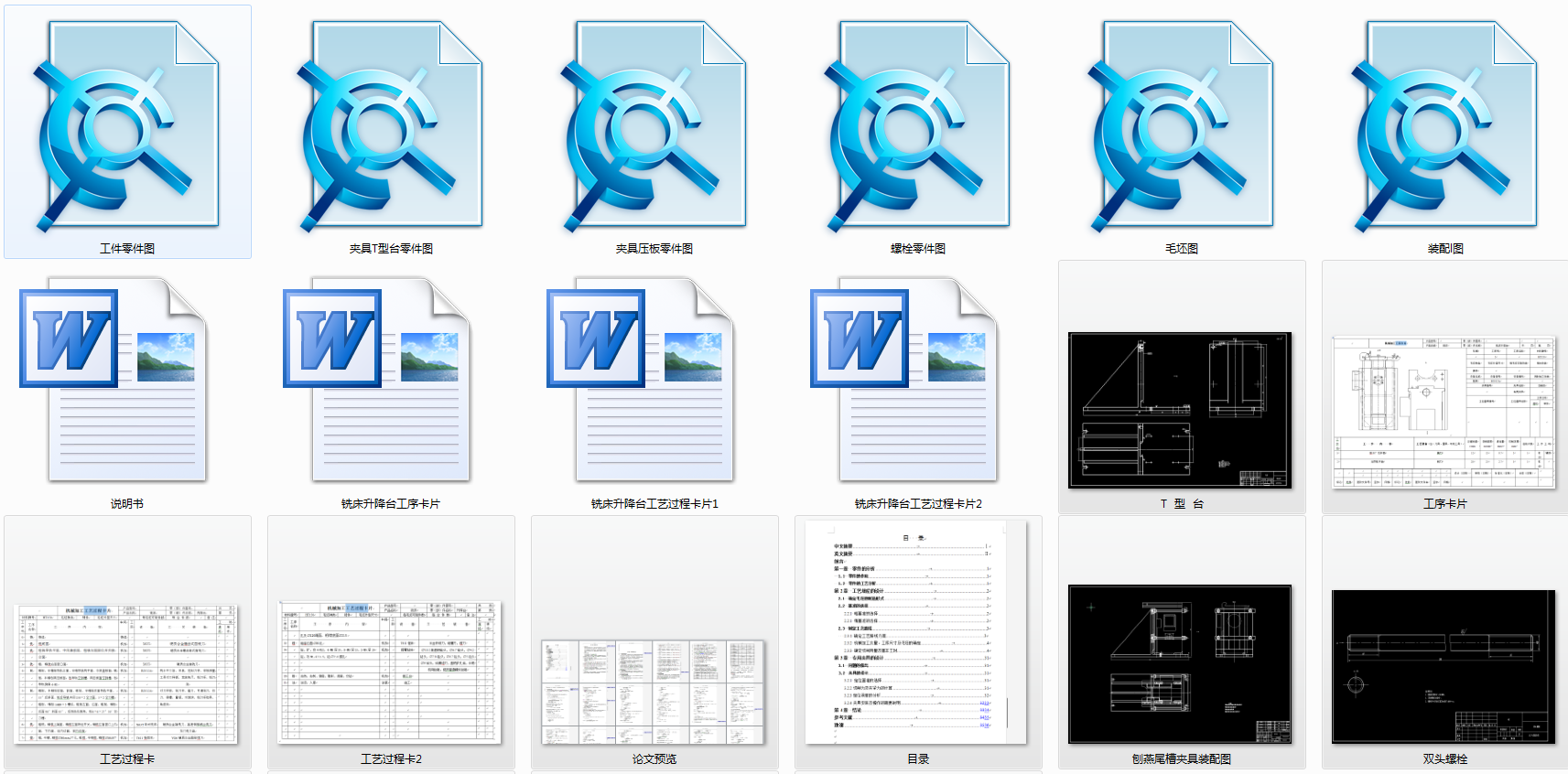This screenshot has width=1568, height=774.
Task: Select the file name "夹具压板零件图"
Action: [x=654, y=249]
